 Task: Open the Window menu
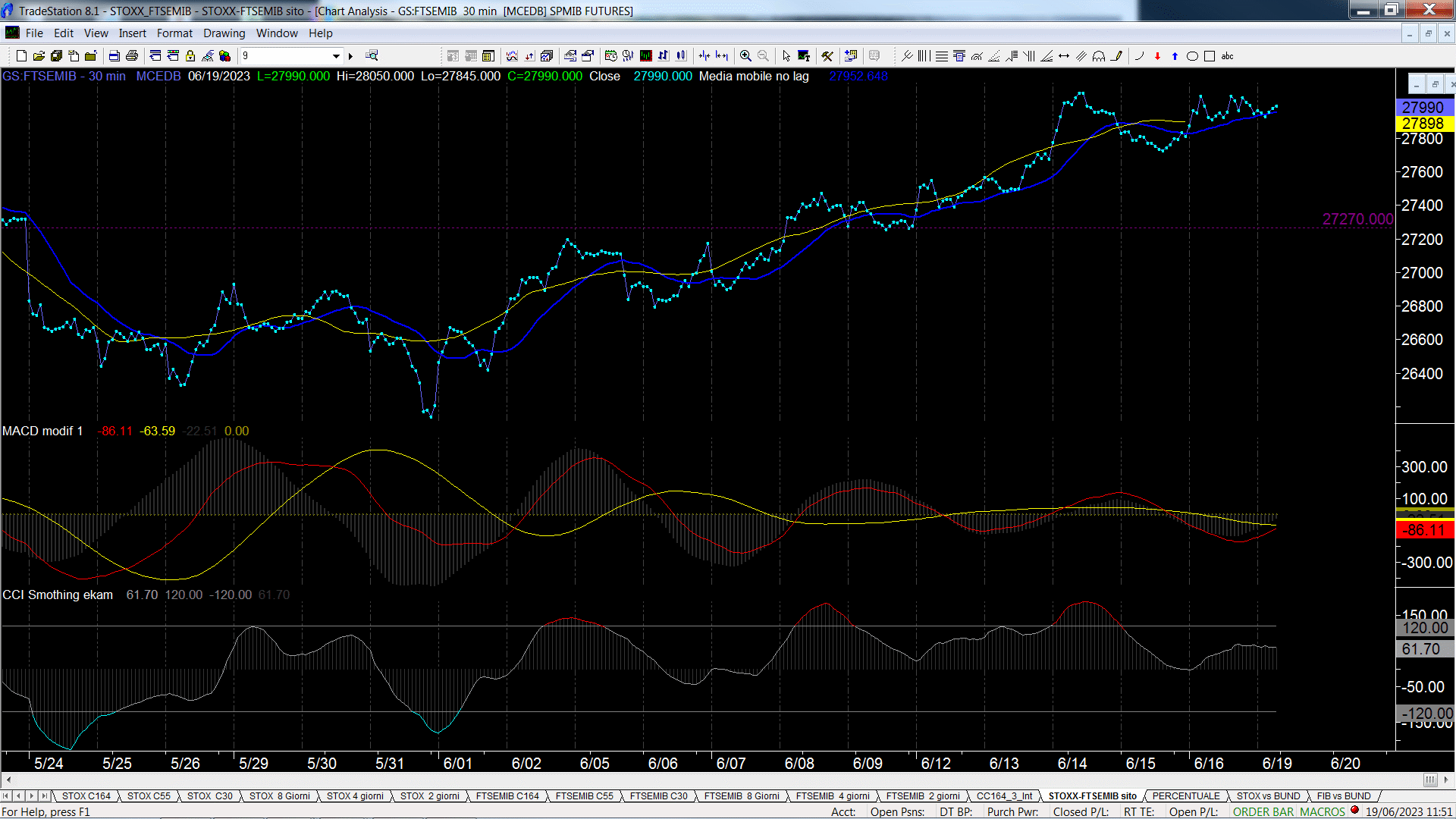pos(277,33)
